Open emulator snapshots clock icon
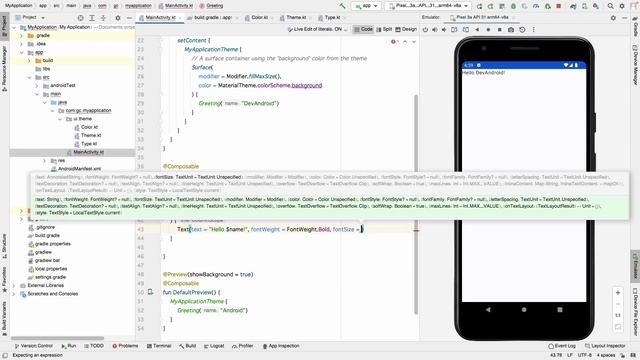 tap(522, 30)
